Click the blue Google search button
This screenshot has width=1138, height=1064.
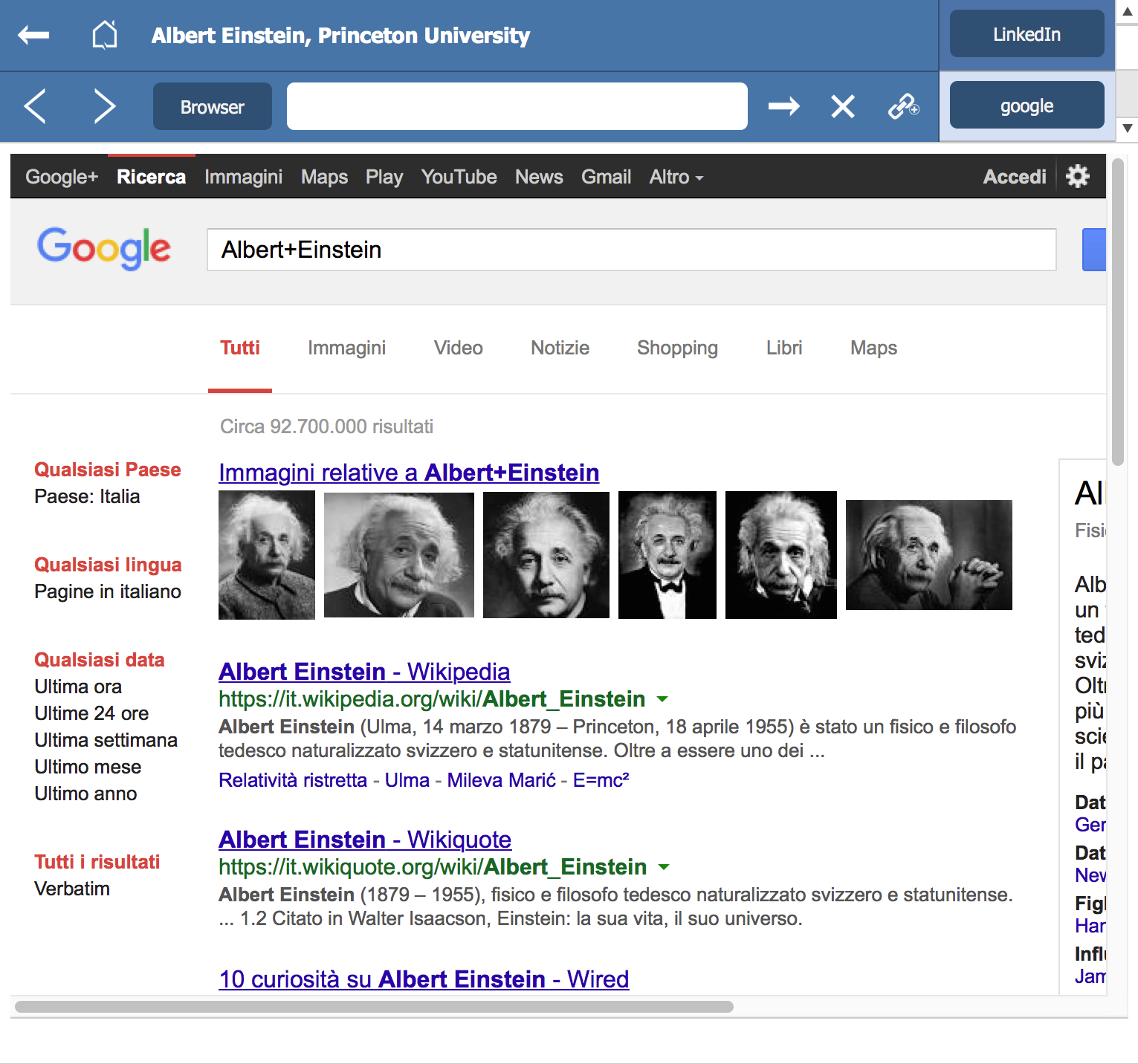tap(1093, 250)
